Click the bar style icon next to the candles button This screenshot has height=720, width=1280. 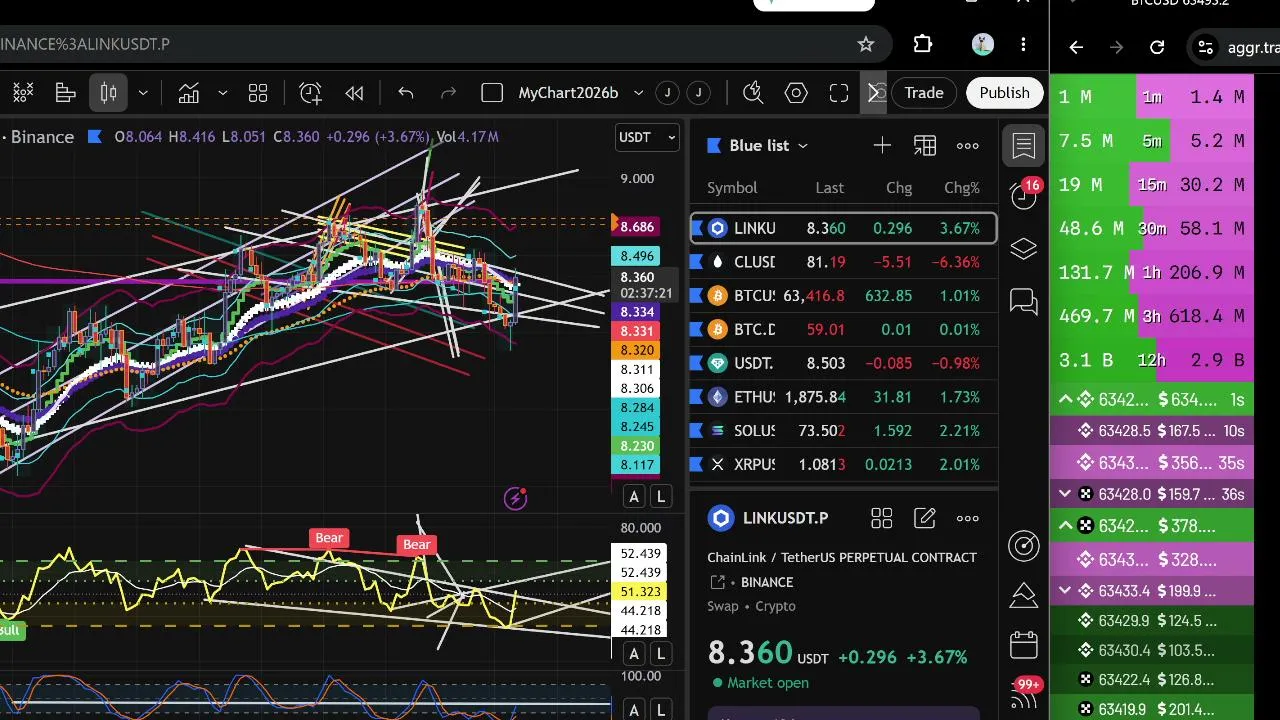pos(66,93)
